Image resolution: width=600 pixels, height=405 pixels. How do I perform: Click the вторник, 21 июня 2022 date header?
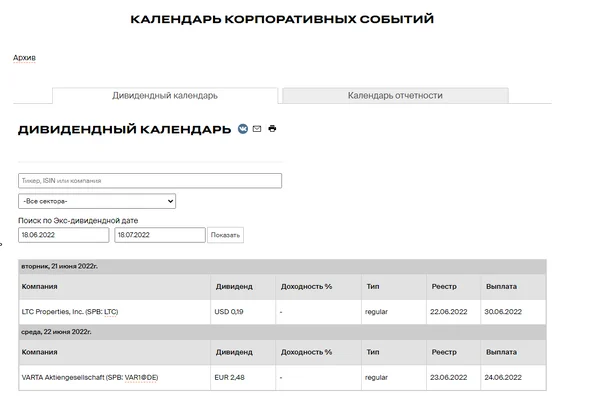click(x=60, y=266)
